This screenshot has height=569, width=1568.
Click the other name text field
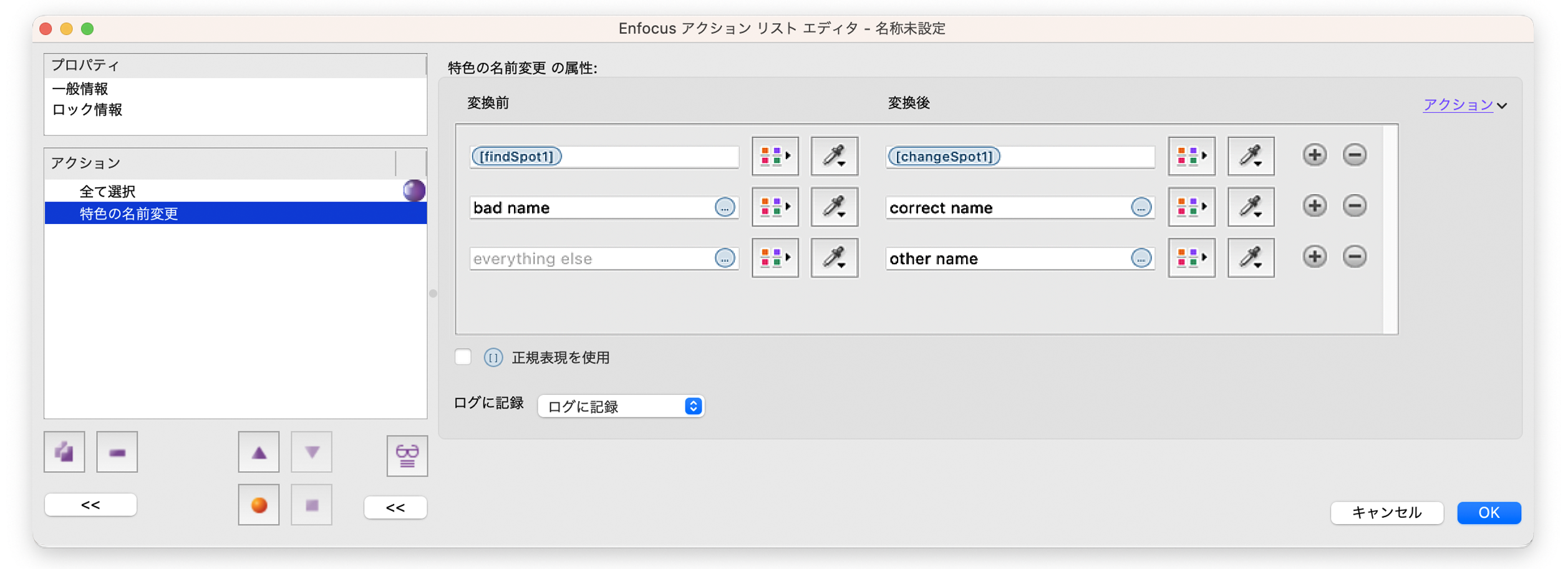pyautogui.click(x=1020, y=258)
